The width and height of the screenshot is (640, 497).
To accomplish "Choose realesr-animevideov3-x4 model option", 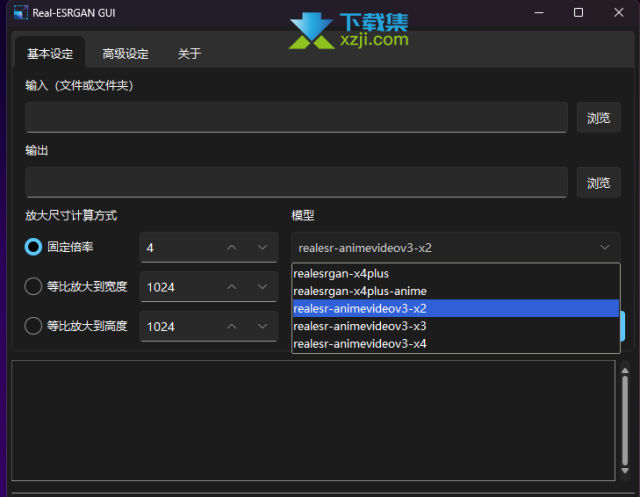I will pos(456,344).
